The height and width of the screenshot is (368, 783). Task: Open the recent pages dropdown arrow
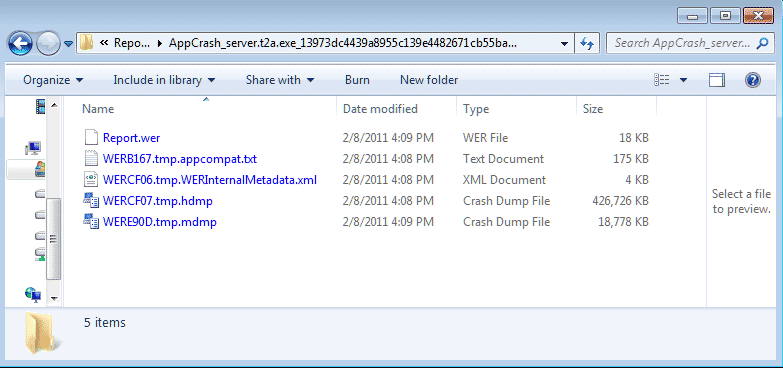pos(68,44)
